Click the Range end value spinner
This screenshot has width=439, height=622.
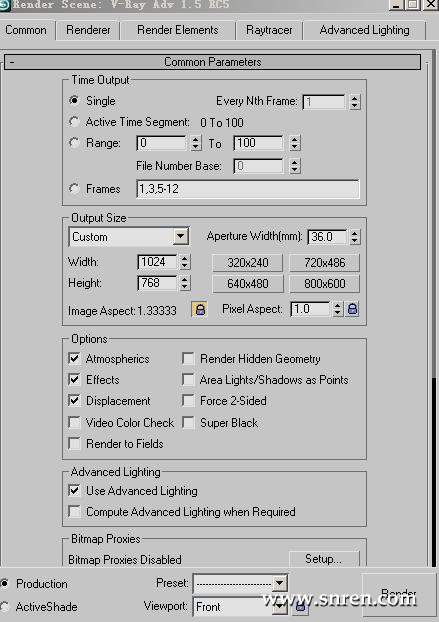coord(294,143)
